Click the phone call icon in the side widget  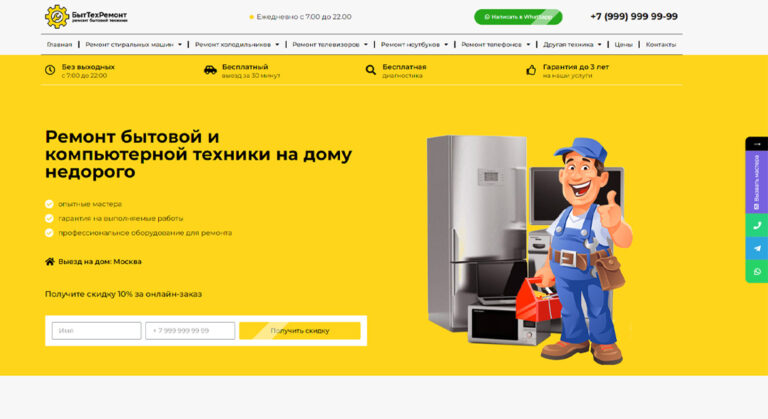click(x=757, y=225)
